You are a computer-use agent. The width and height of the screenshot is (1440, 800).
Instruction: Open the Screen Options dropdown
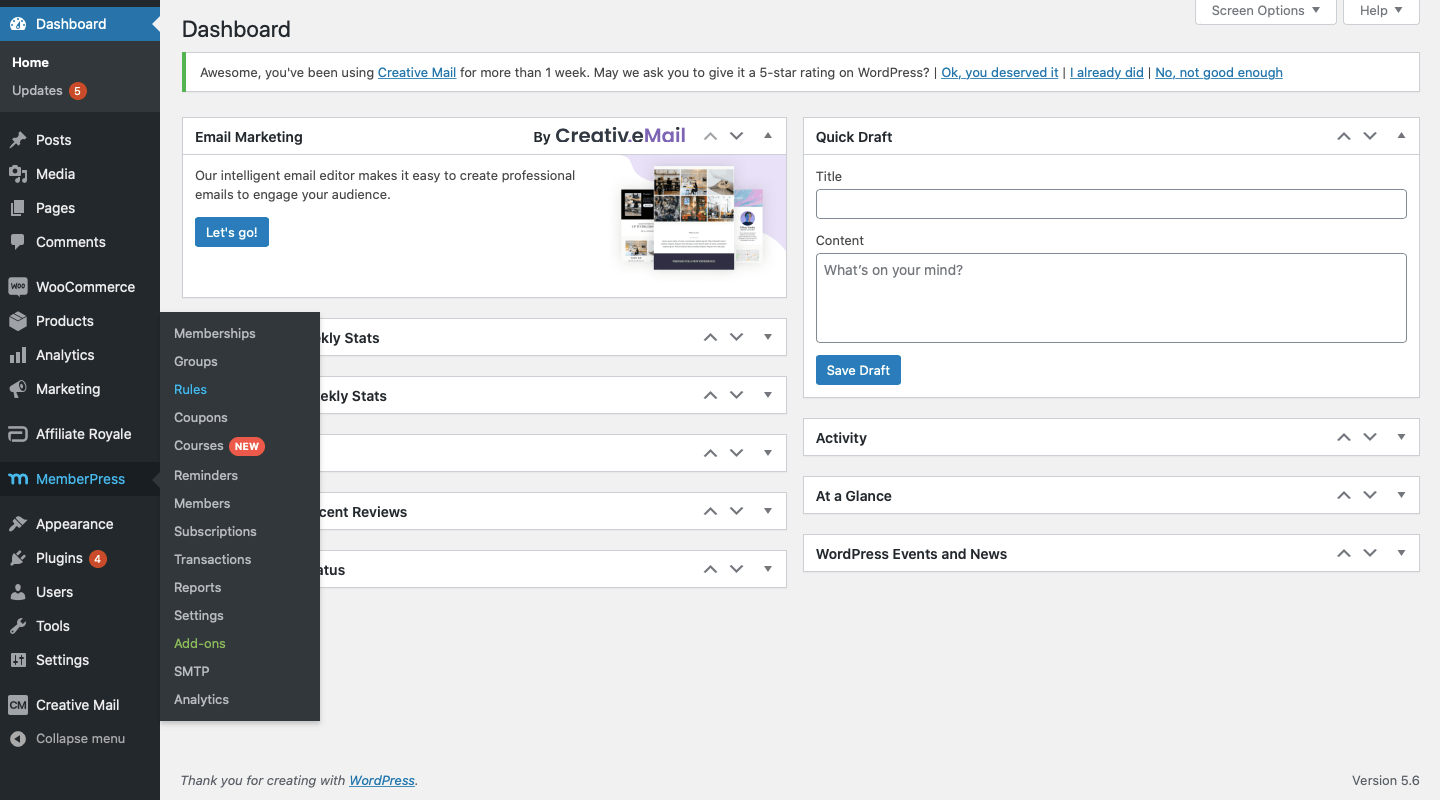tap(1265, 11)
